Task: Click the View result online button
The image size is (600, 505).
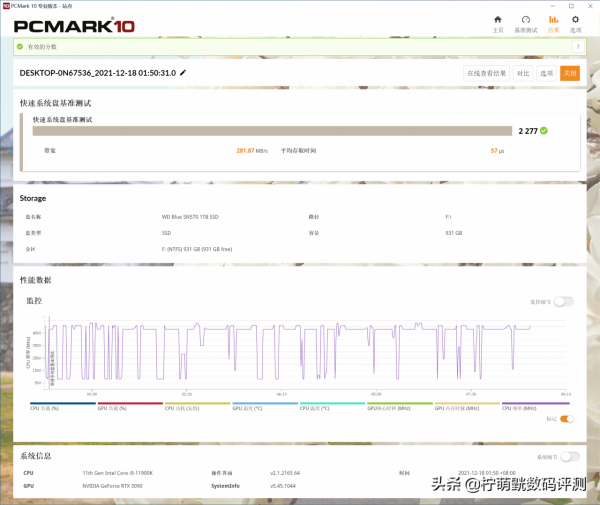Action: [486, 73]
